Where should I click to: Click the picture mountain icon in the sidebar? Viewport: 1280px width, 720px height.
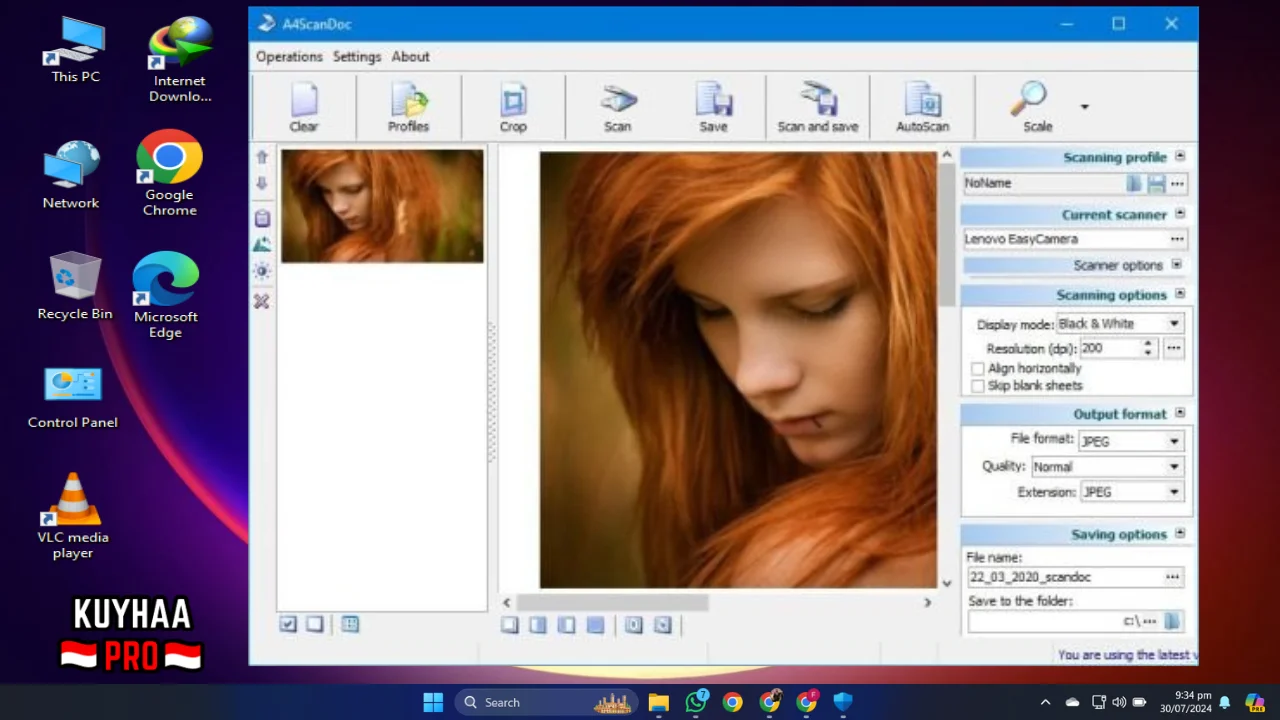coord(262,244)
